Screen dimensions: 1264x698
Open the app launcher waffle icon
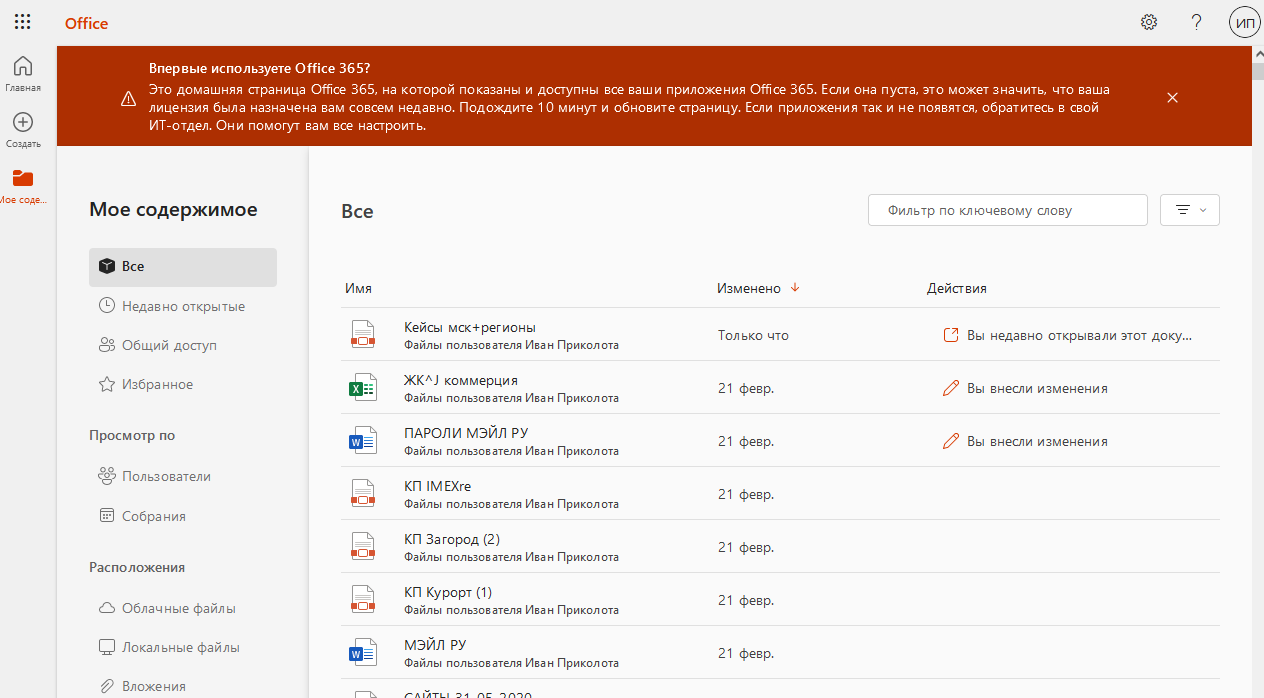pyautogui.click(x=22, y=22)
